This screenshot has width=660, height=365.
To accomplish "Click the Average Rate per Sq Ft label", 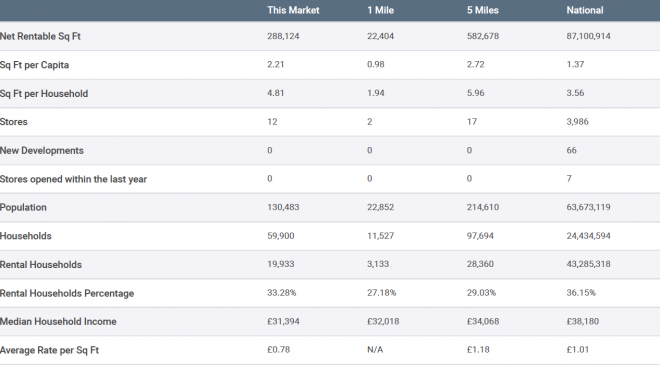I will [49, 350].
